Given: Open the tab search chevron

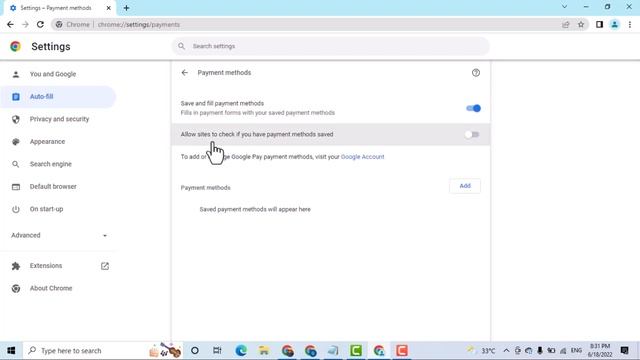Looking at the screenshot, I should pos(564,7).
